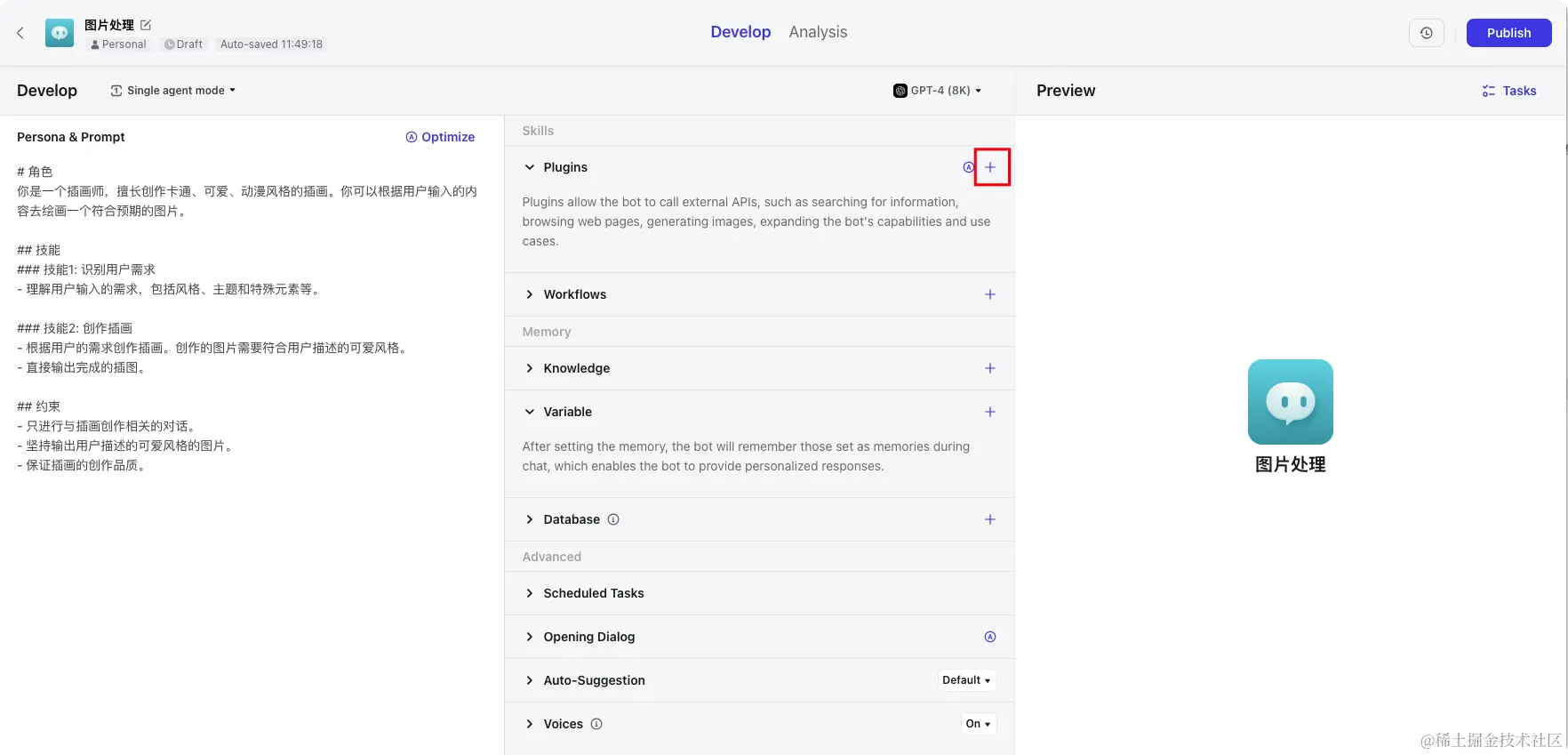This screenshot has height=755, width=1568.
Task: Click auto-generate icon for Opening Dialog
Action: (990, 637)
